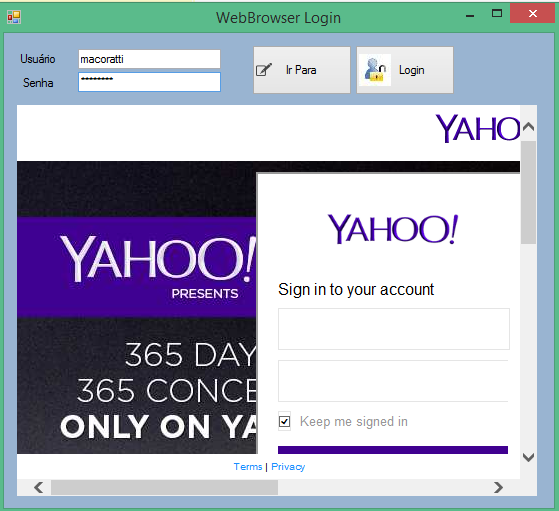The width and height of the screenshot is (559, 511).
Task: Click the horizontal scrollbar left arrow
Action: coord(39,487)
